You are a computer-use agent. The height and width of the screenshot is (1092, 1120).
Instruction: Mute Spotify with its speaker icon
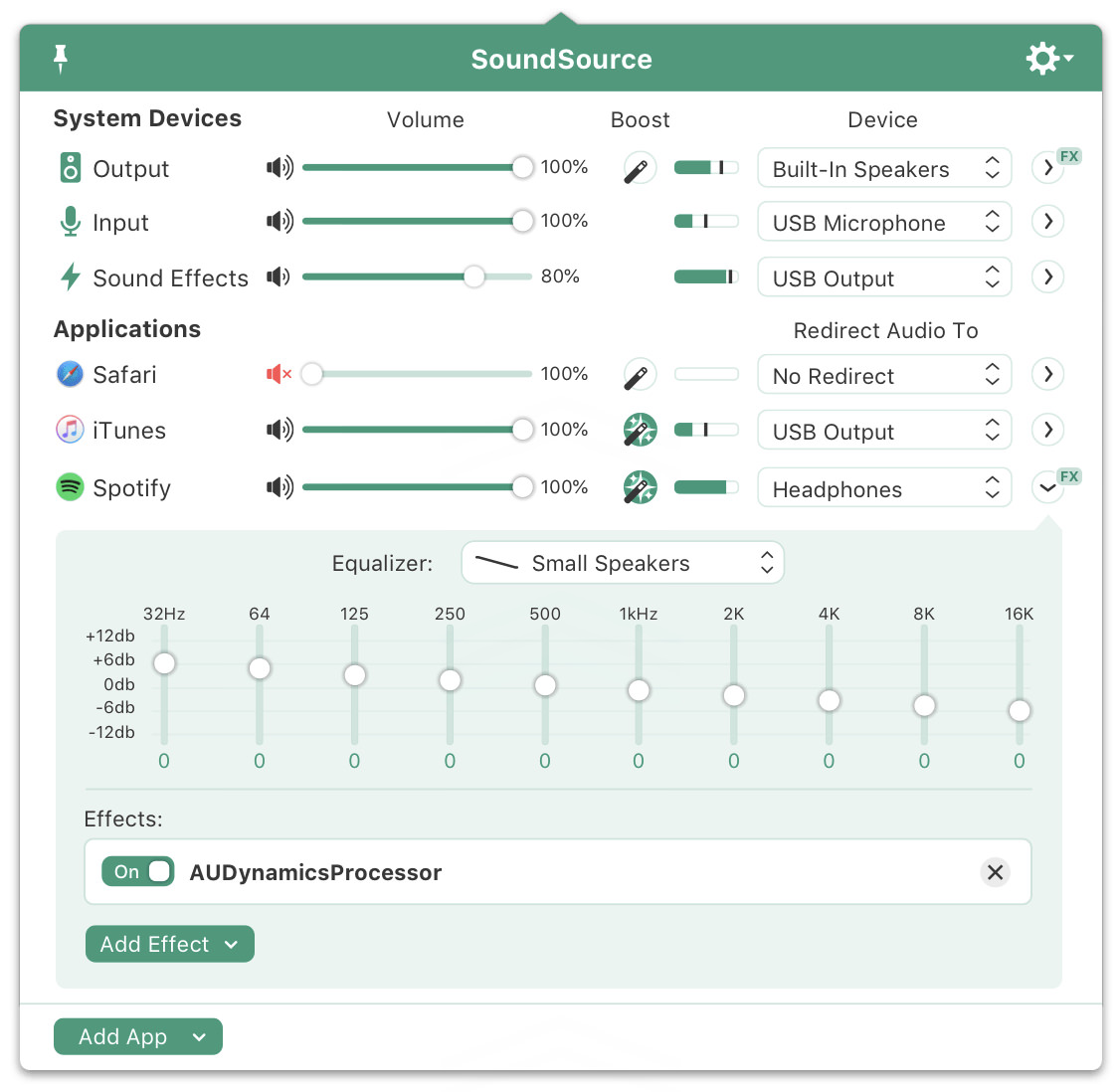(x=280, y=487)
